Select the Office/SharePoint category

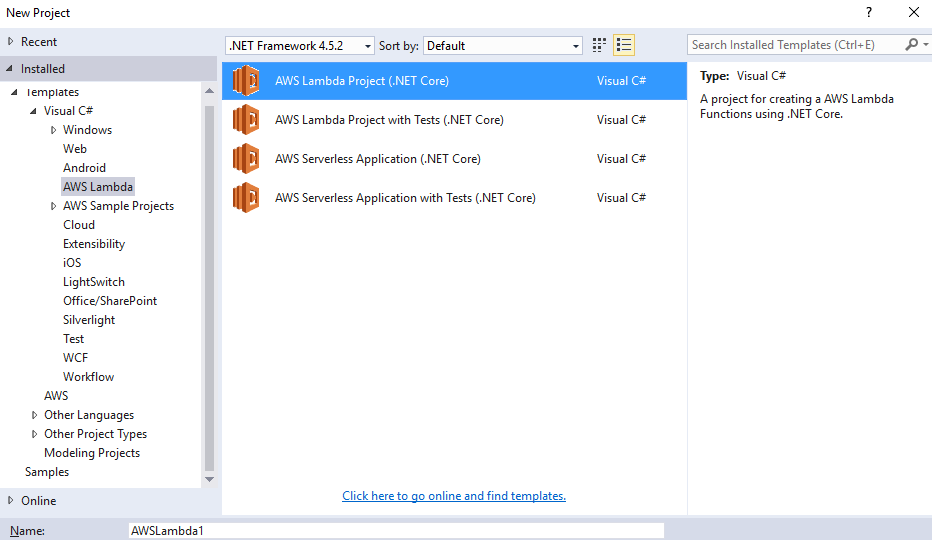pos(110,301)
